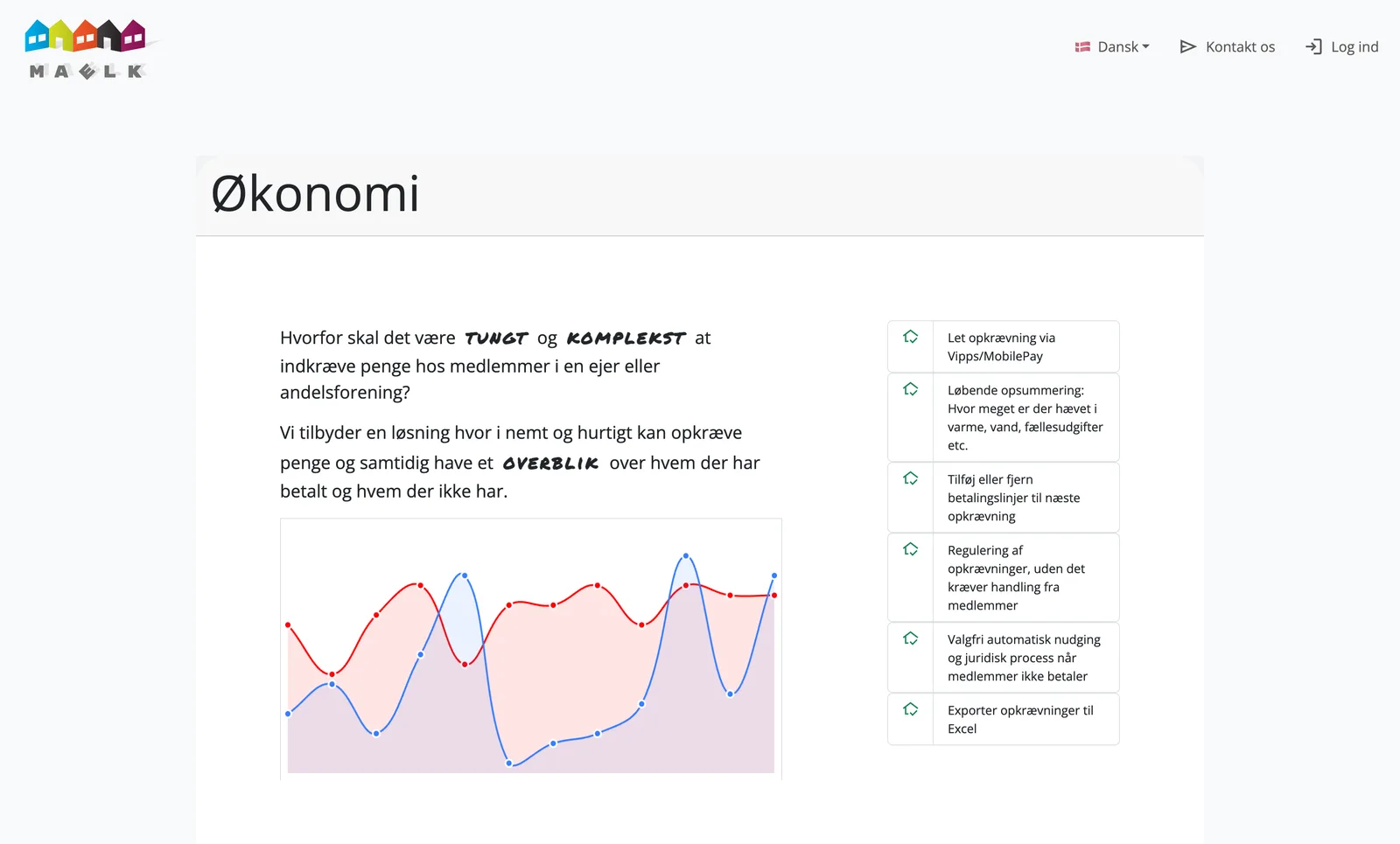This screenshot has height=844, width=1400.
Task: Select the Let opkrævning via Vipps/MobilePay item
Action: 1004,346
